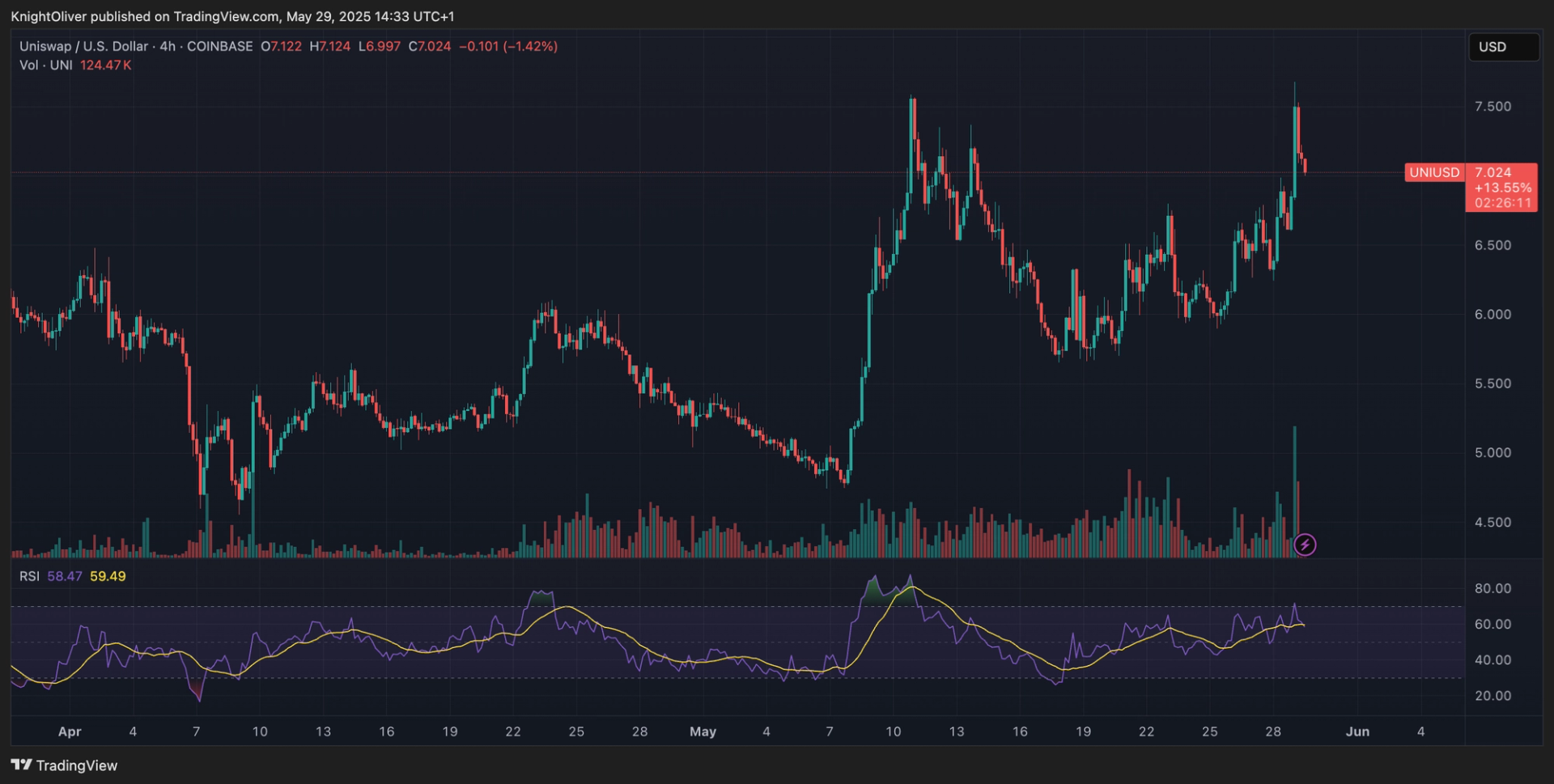Select the COINBASE exchange label
1554x784 pixels.
219,46
